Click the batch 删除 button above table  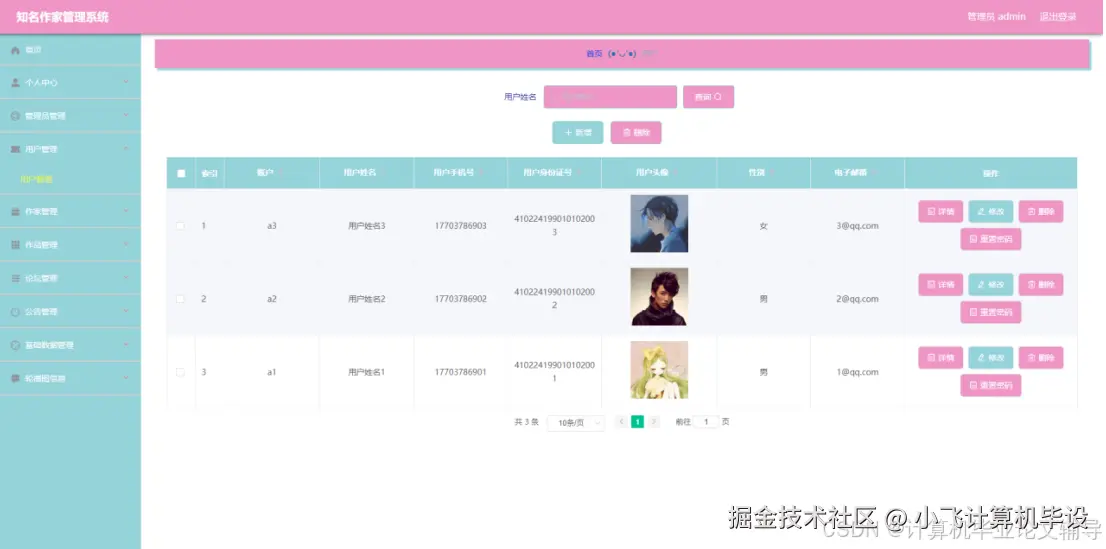tap(636, 133)
